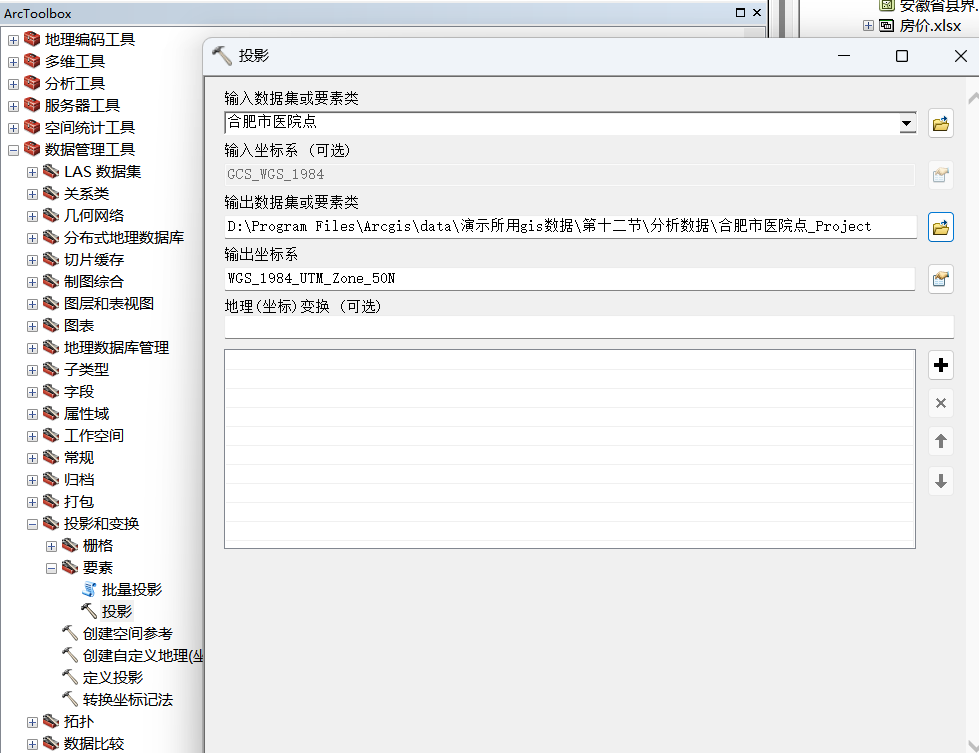Browse for input dataset folder icon

[940, 123]
